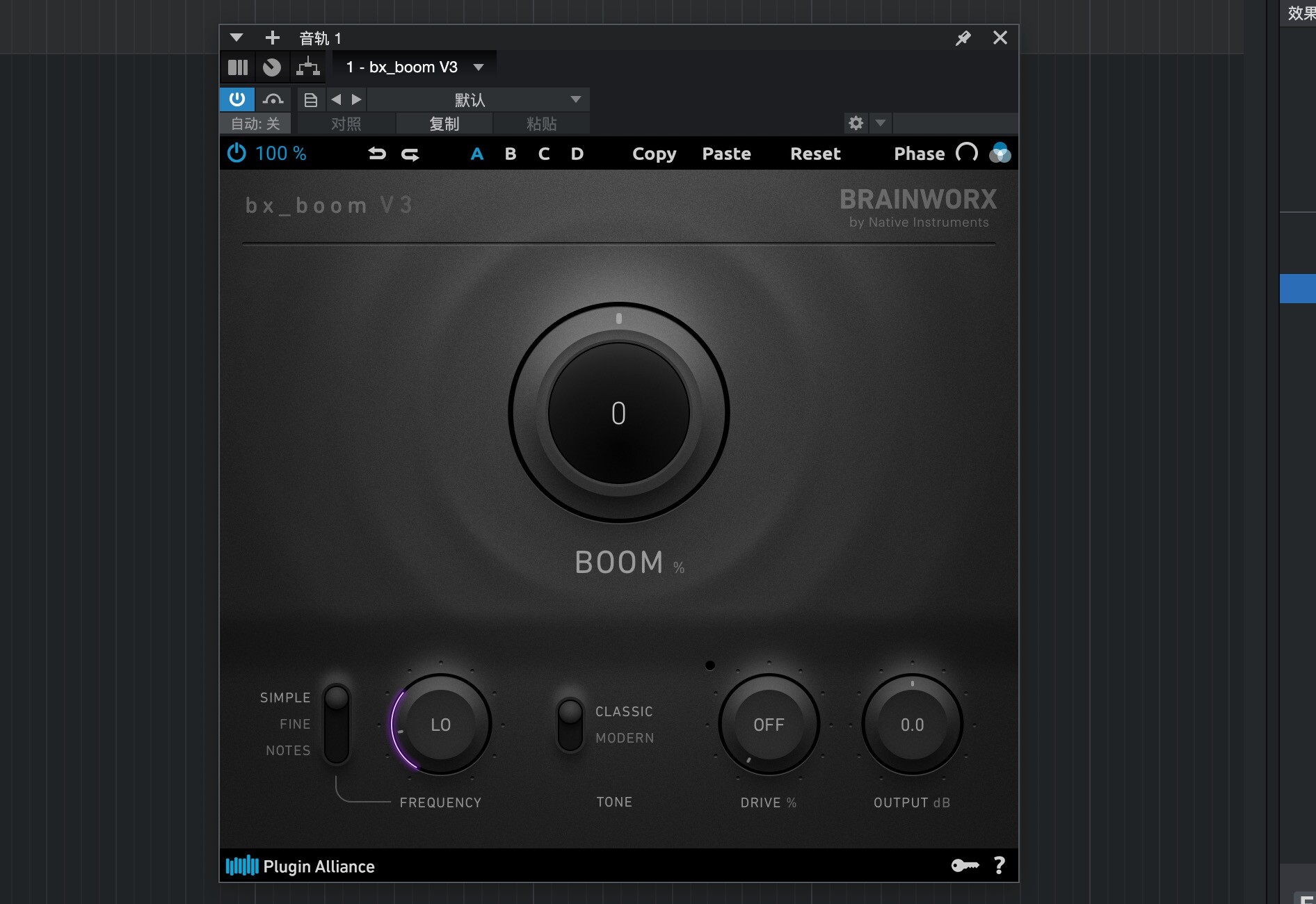The width and height of the screenshot is (1316, 904).
Task: Select settings bank A
Action: [477, 154]
